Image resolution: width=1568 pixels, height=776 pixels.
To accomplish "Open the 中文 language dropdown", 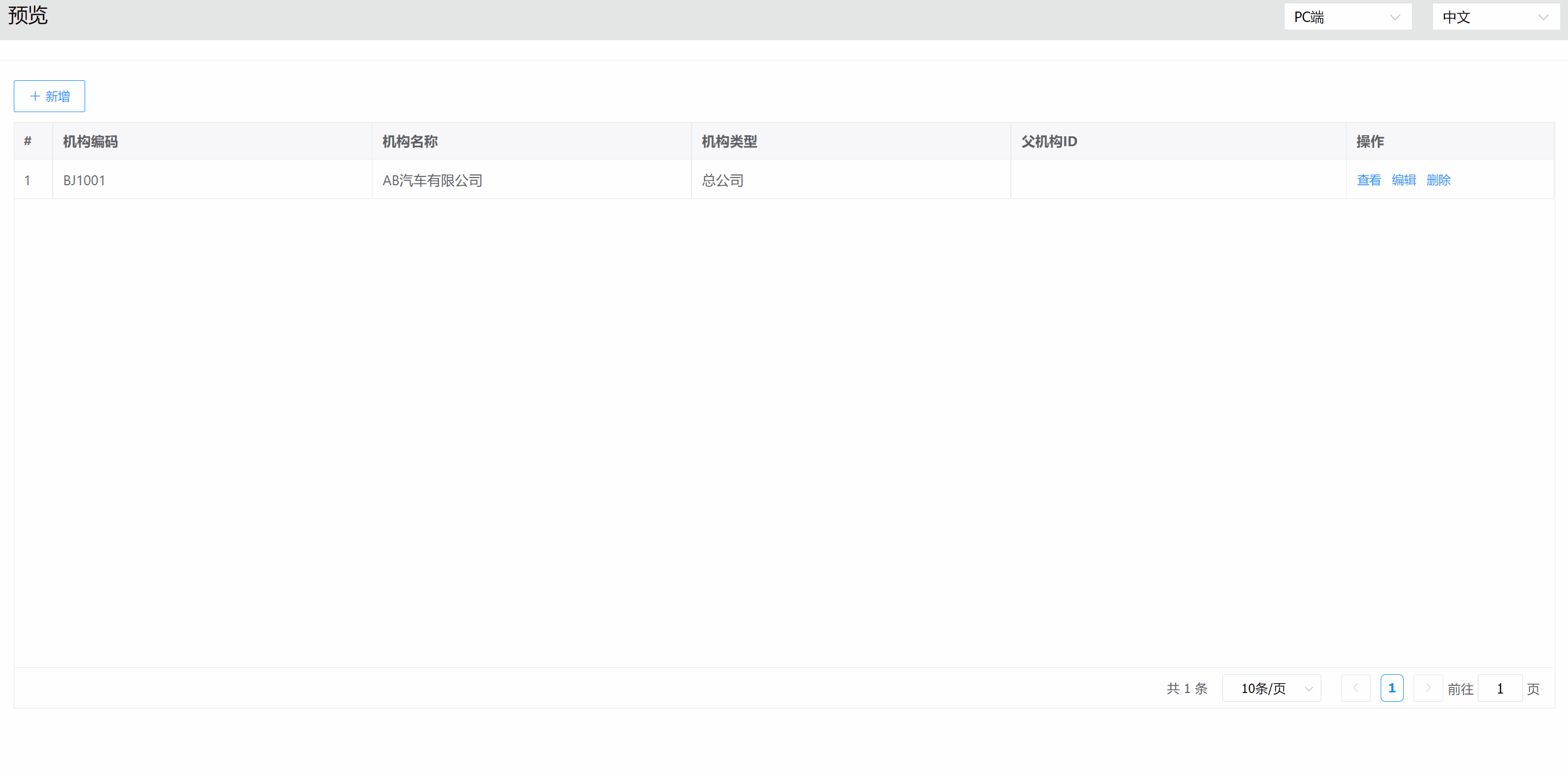I will tap(1495, 17).
